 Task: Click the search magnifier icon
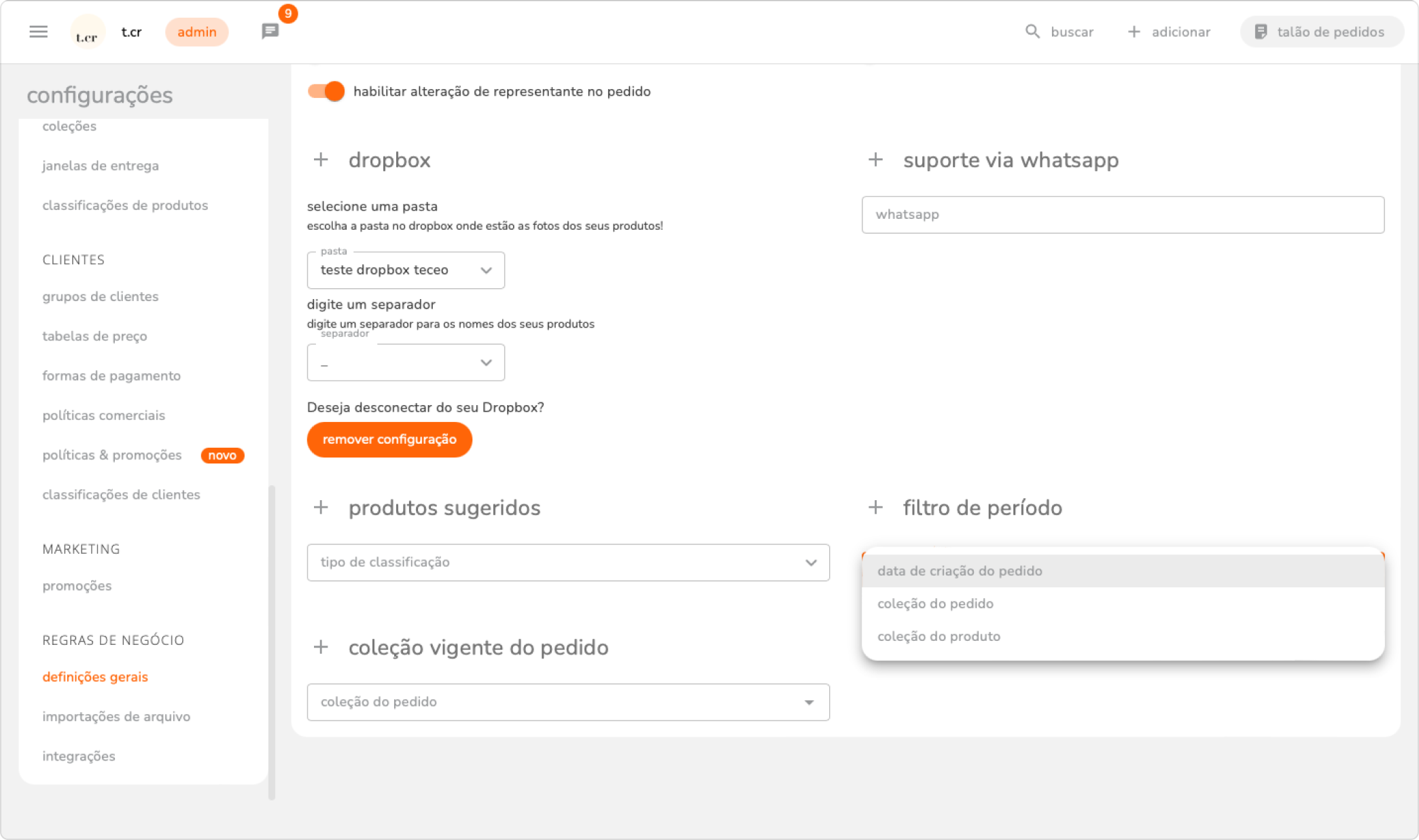(1032, 32)
